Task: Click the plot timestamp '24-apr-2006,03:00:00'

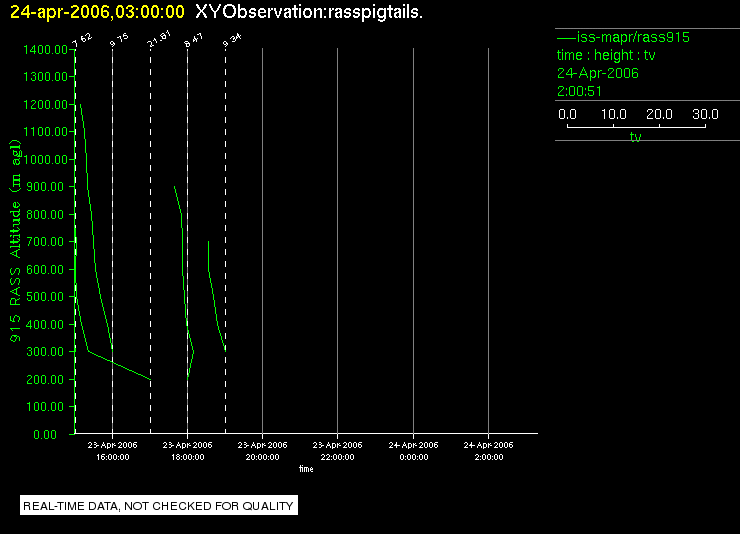Action: coord(97,12)
